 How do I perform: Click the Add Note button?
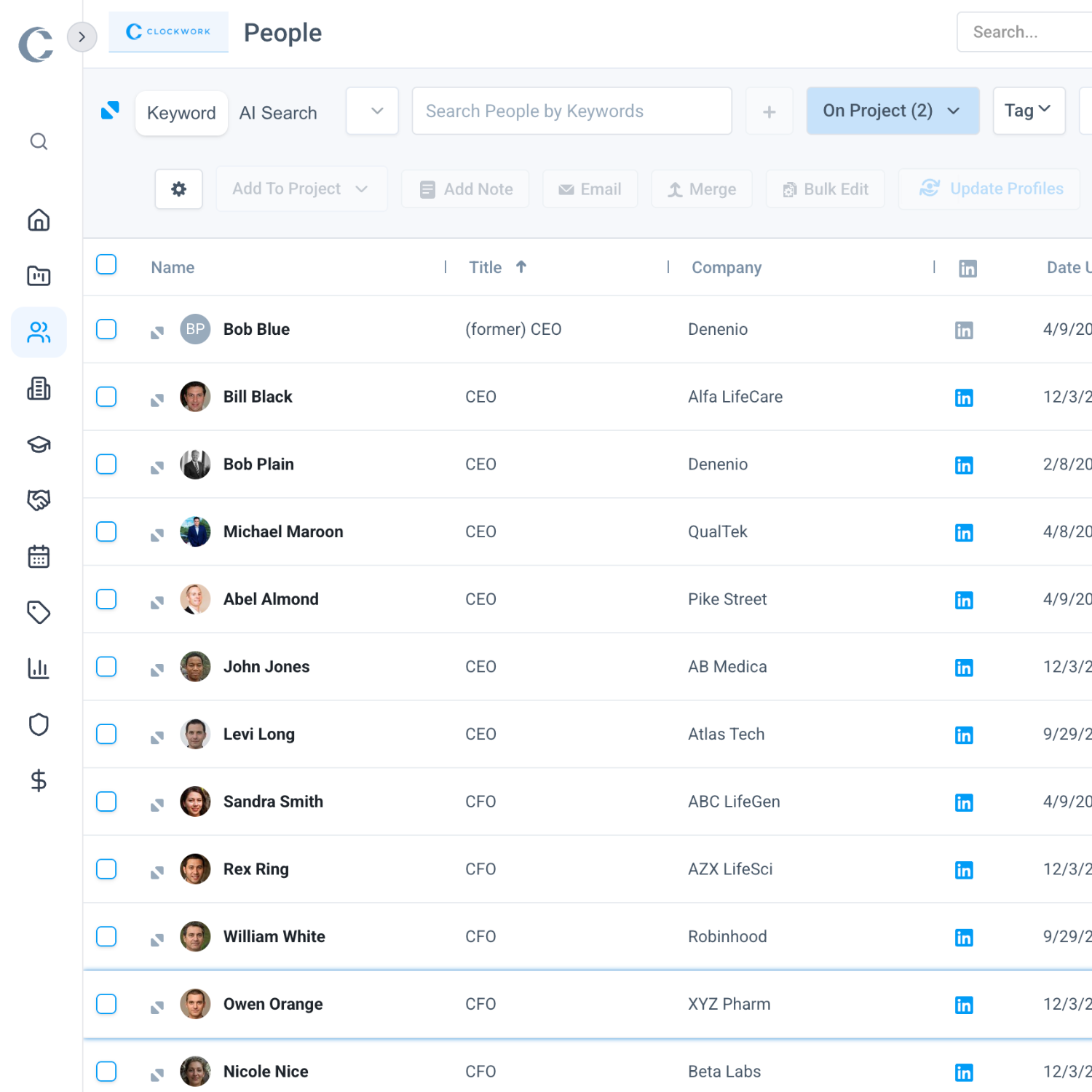click(x=465, y=189)
